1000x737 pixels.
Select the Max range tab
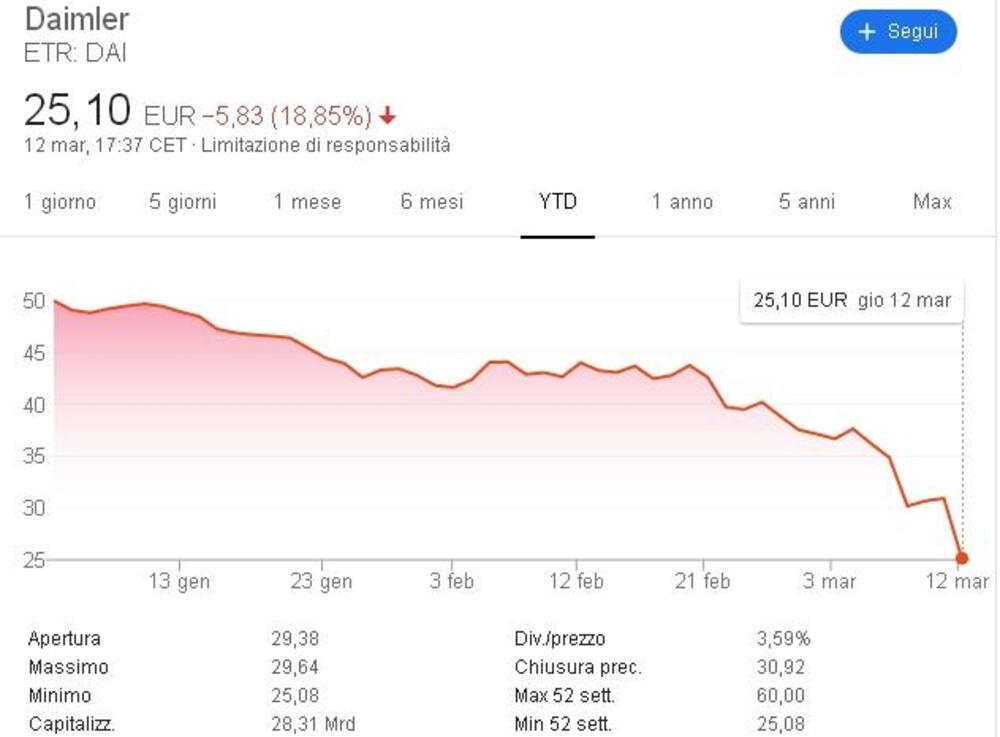931,202
